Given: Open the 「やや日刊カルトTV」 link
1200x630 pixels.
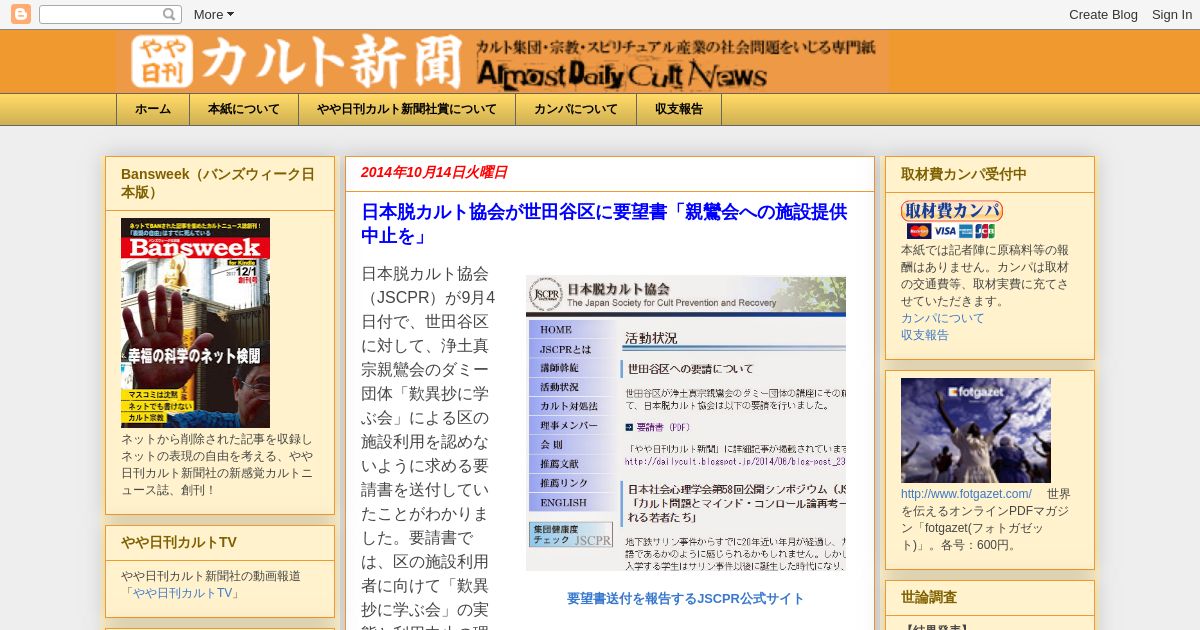Looking at the screenshot, I should click(x=181, y=593).
